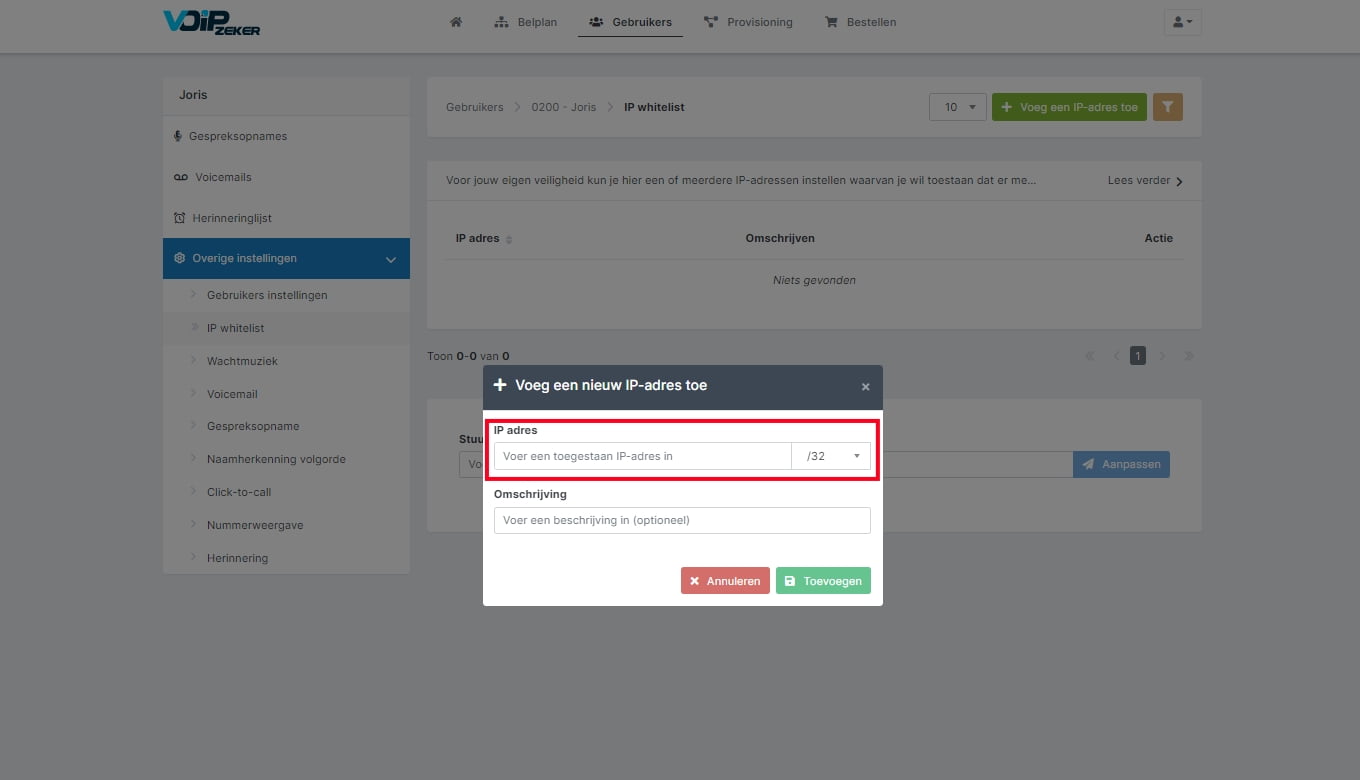Click the VoIPzeker logo

pyautogui.click(x=212, y=22)
